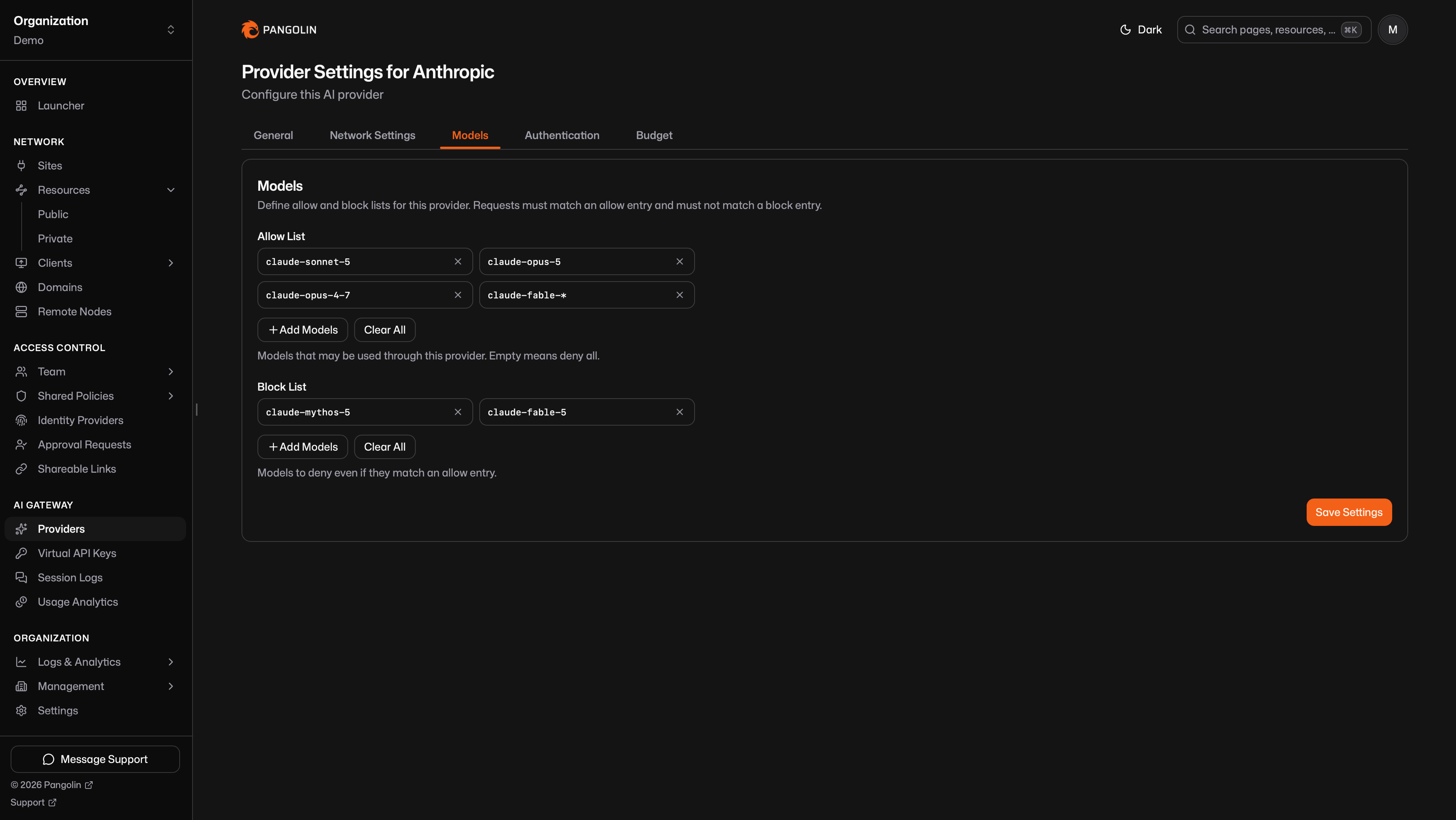This screenshot has height=820, width=1456.
Task: Click the Team users icon
Action: pyautogui.click(x=22, y=372)
